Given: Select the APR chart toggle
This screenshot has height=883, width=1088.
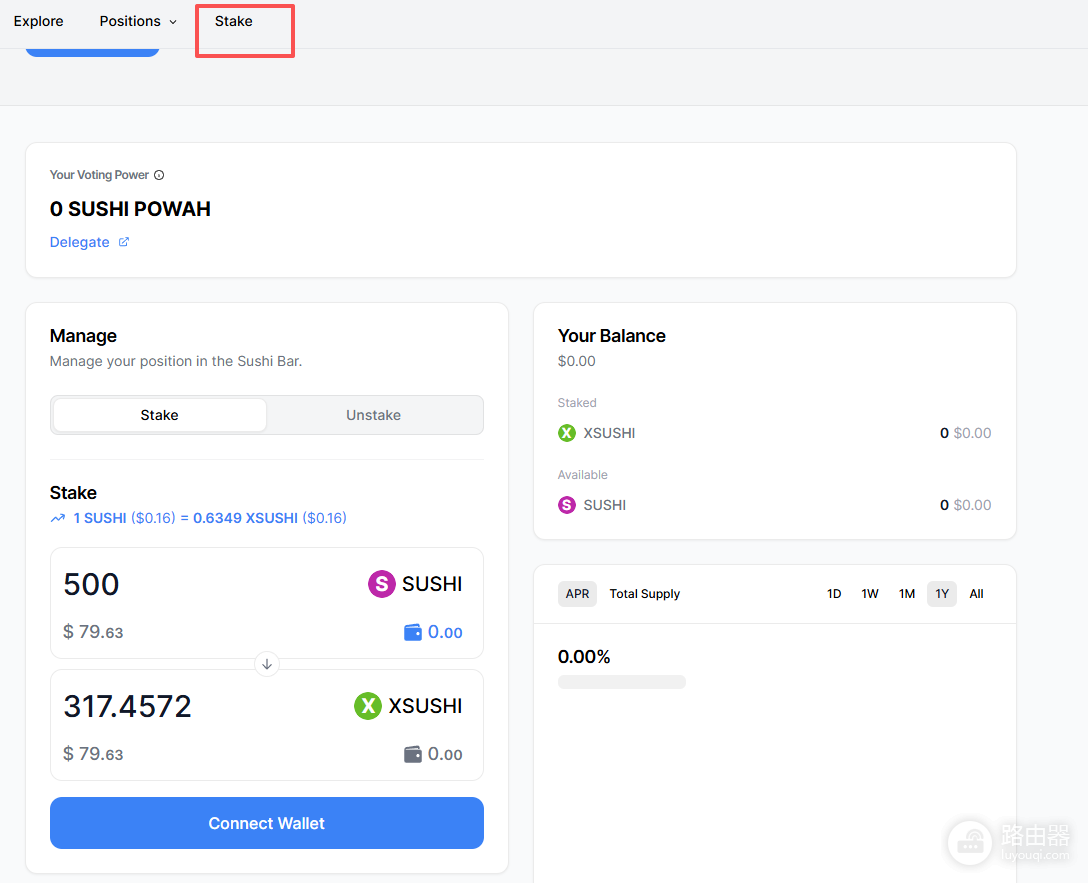Looking at the screenshot, I should (x=577, y=594).
